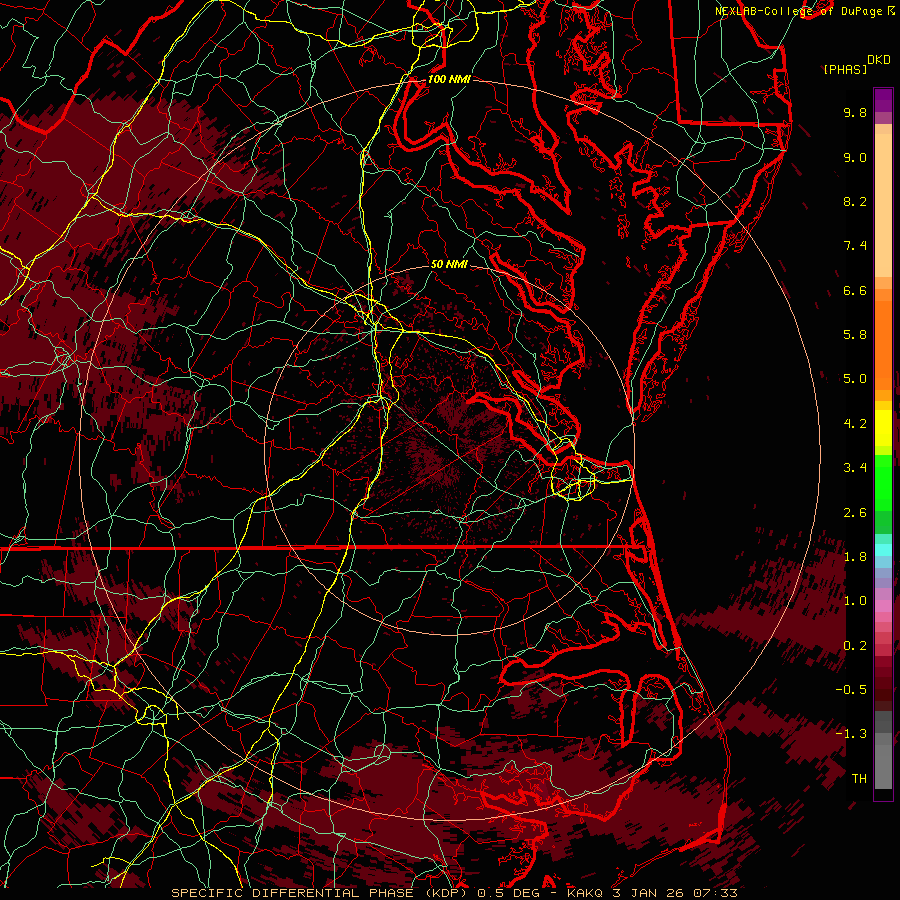Click the 0.2 scale value
Image resolution: width=900 pixels, height=900 pixels.
pos(855,646)
